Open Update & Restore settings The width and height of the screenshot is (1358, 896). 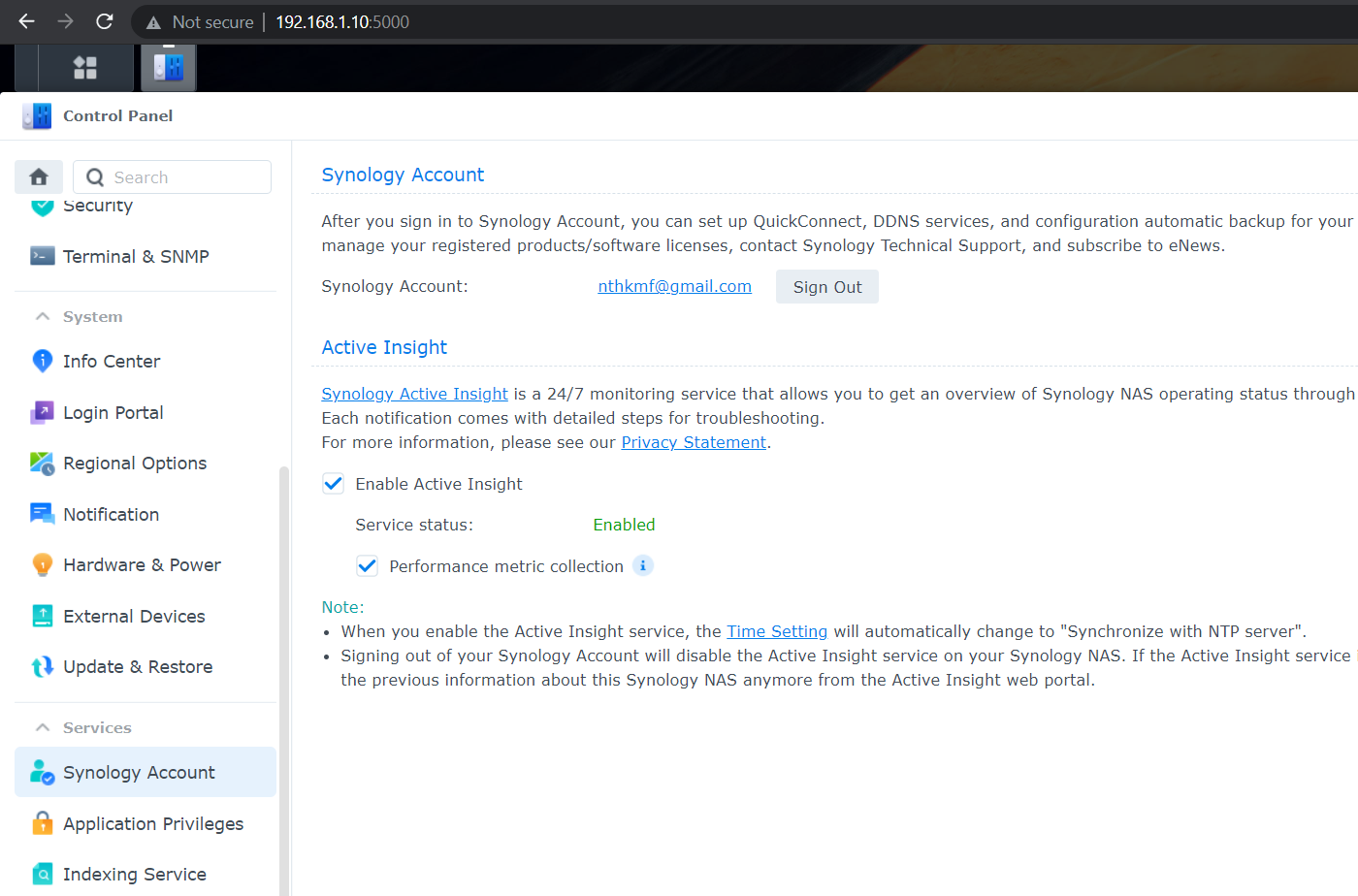point(137,666)
